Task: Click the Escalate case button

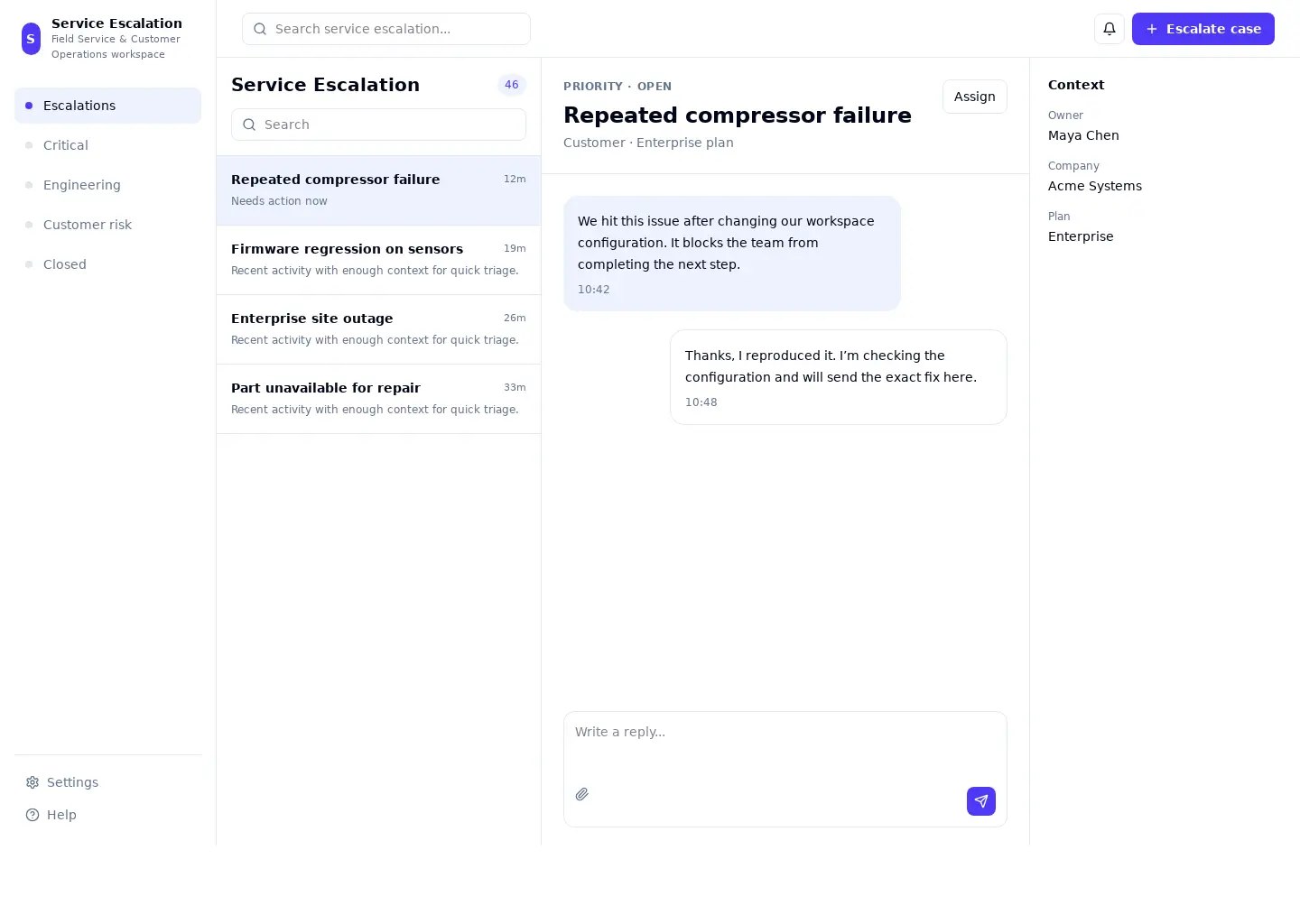Action: [1203, 29]
